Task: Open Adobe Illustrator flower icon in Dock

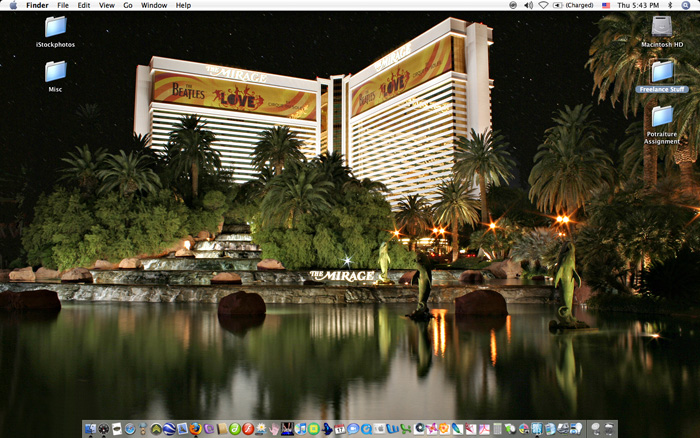Action: [444, 429]
